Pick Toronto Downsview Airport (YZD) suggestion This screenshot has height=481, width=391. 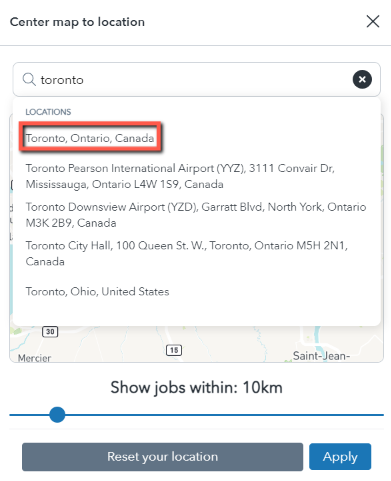point(196,215)
